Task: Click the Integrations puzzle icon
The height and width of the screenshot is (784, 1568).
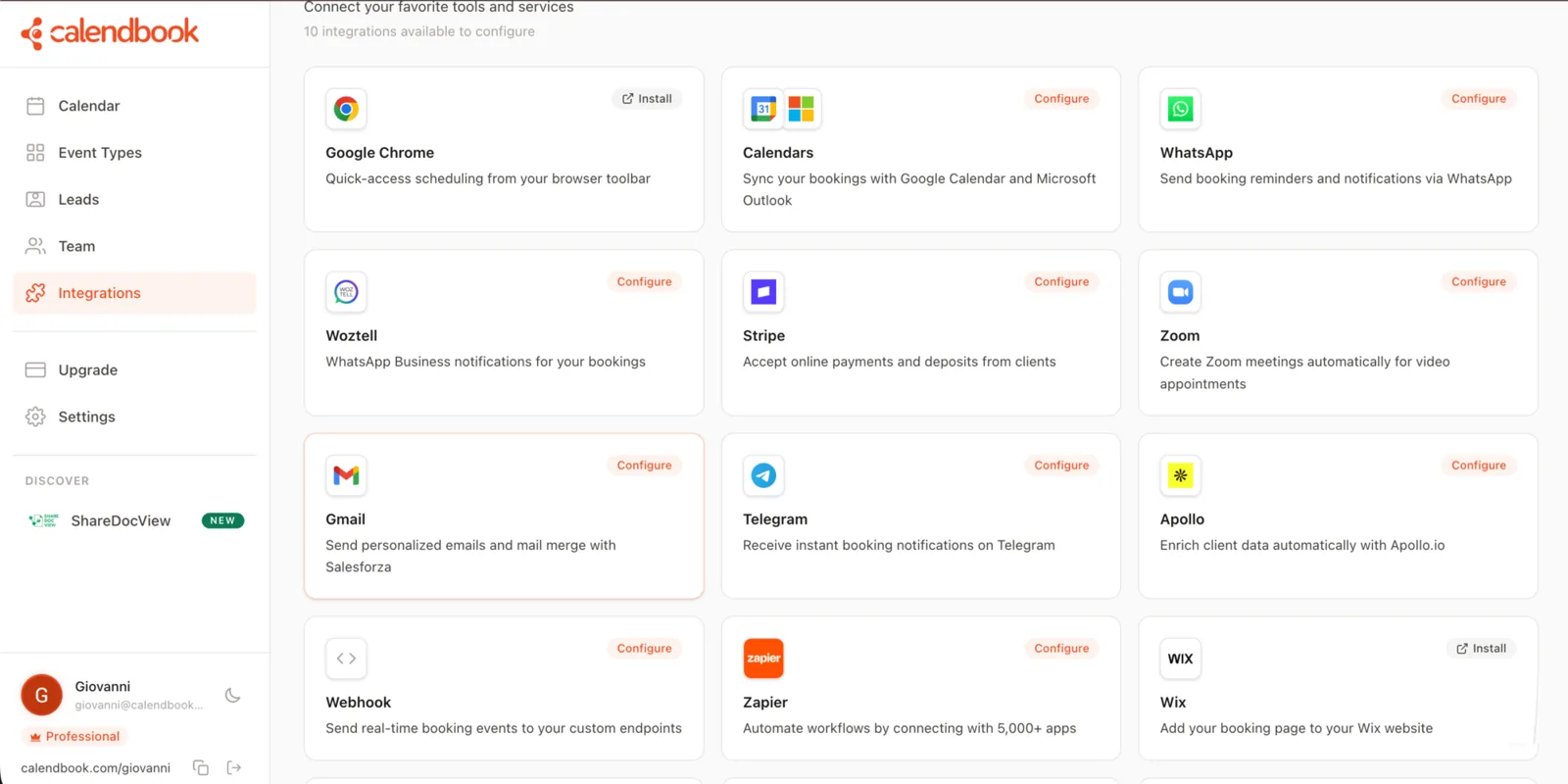Action: pyautogui.click(x=35, y=293)
